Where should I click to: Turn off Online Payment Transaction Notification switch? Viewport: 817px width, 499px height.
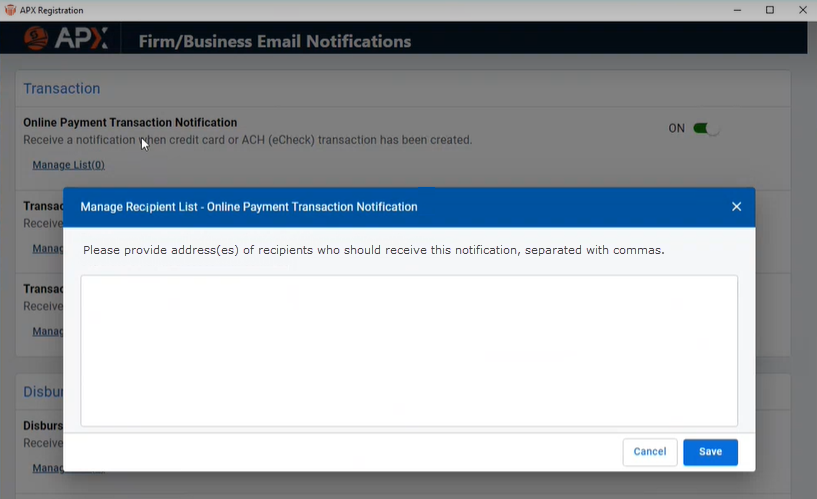706,128
